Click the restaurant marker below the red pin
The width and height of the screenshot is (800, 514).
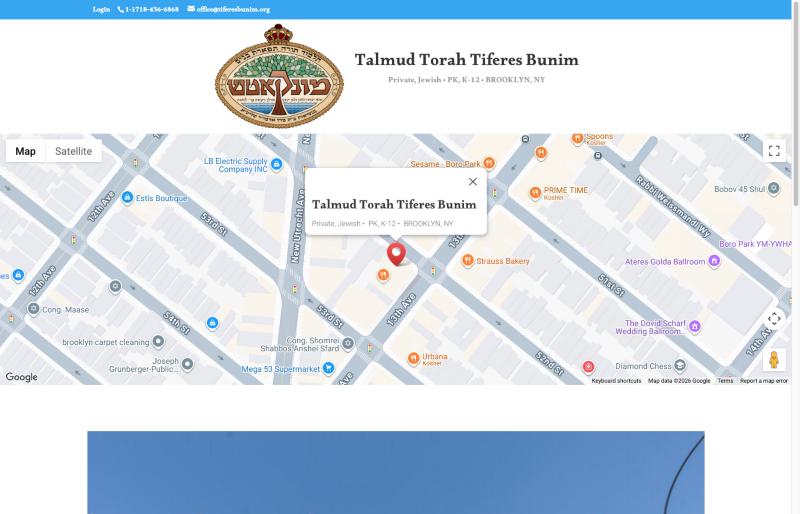(x=383, y=276)
